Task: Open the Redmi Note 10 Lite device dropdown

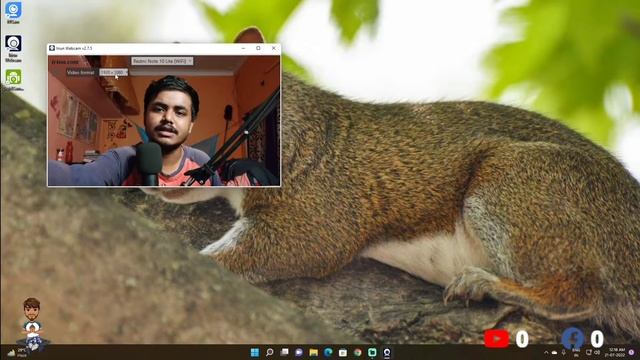Action: tap(162, 61)
